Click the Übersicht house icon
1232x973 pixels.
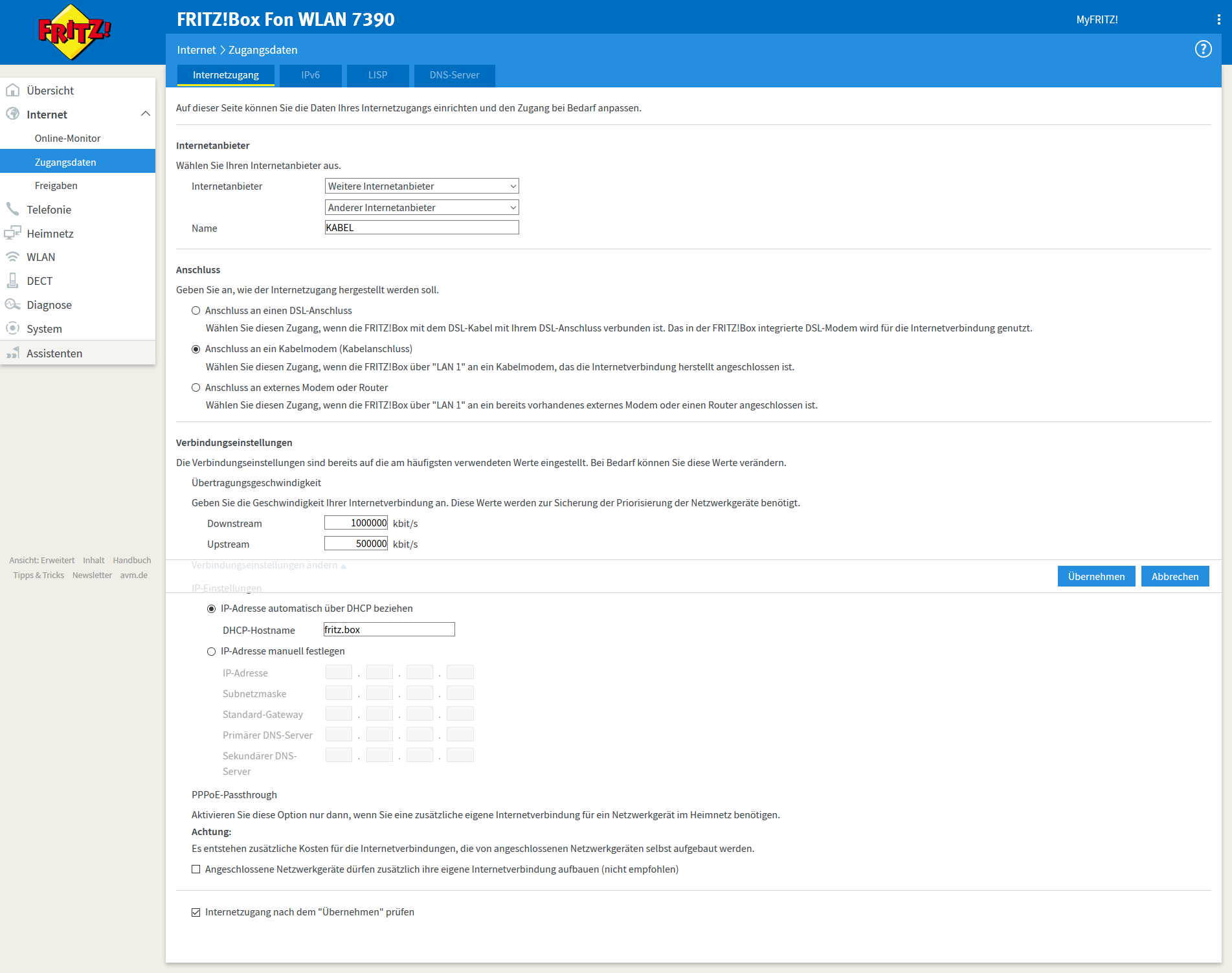pos(12,90)
